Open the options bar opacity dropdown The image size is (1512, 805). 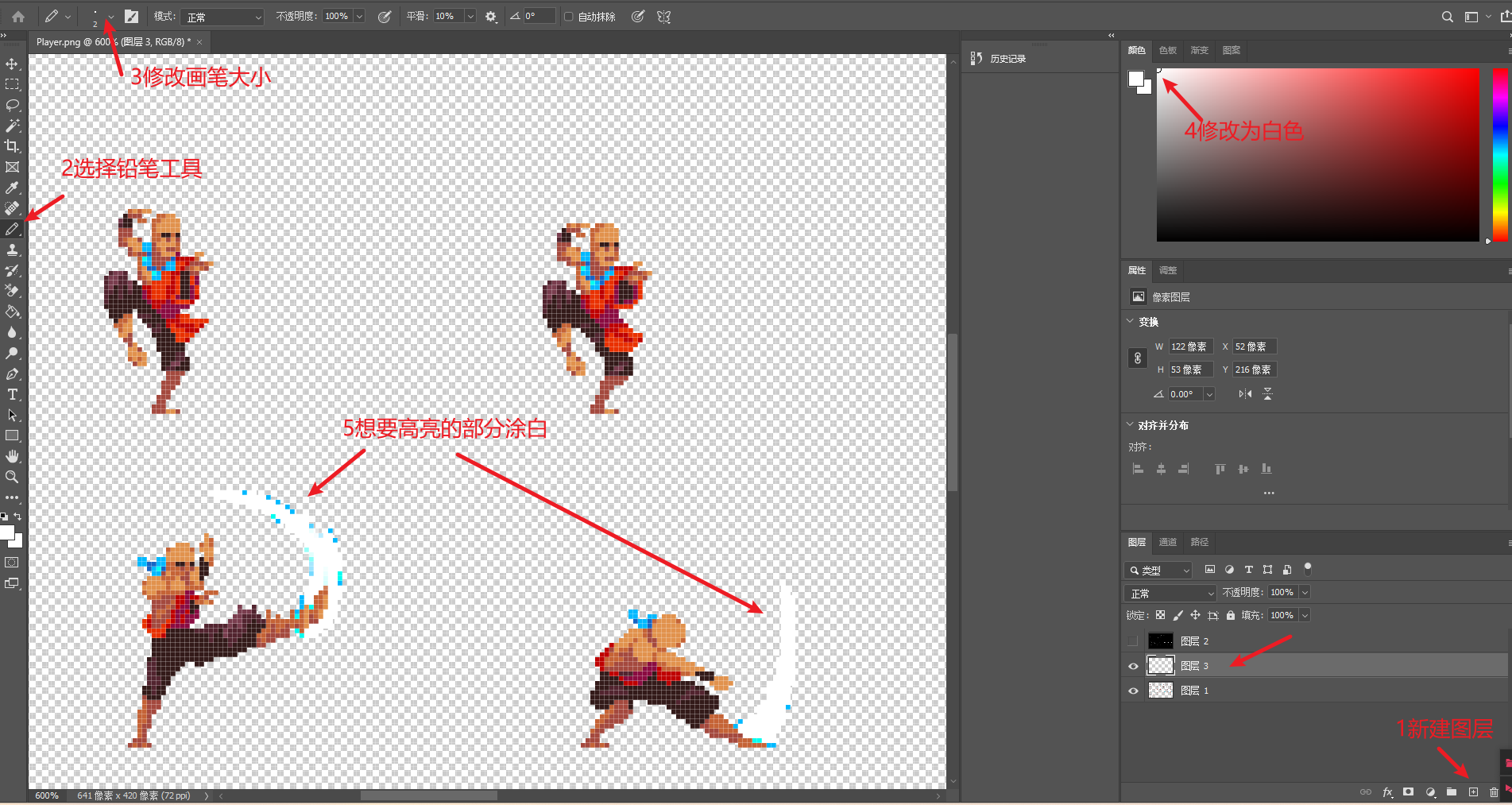click(359, 17)
